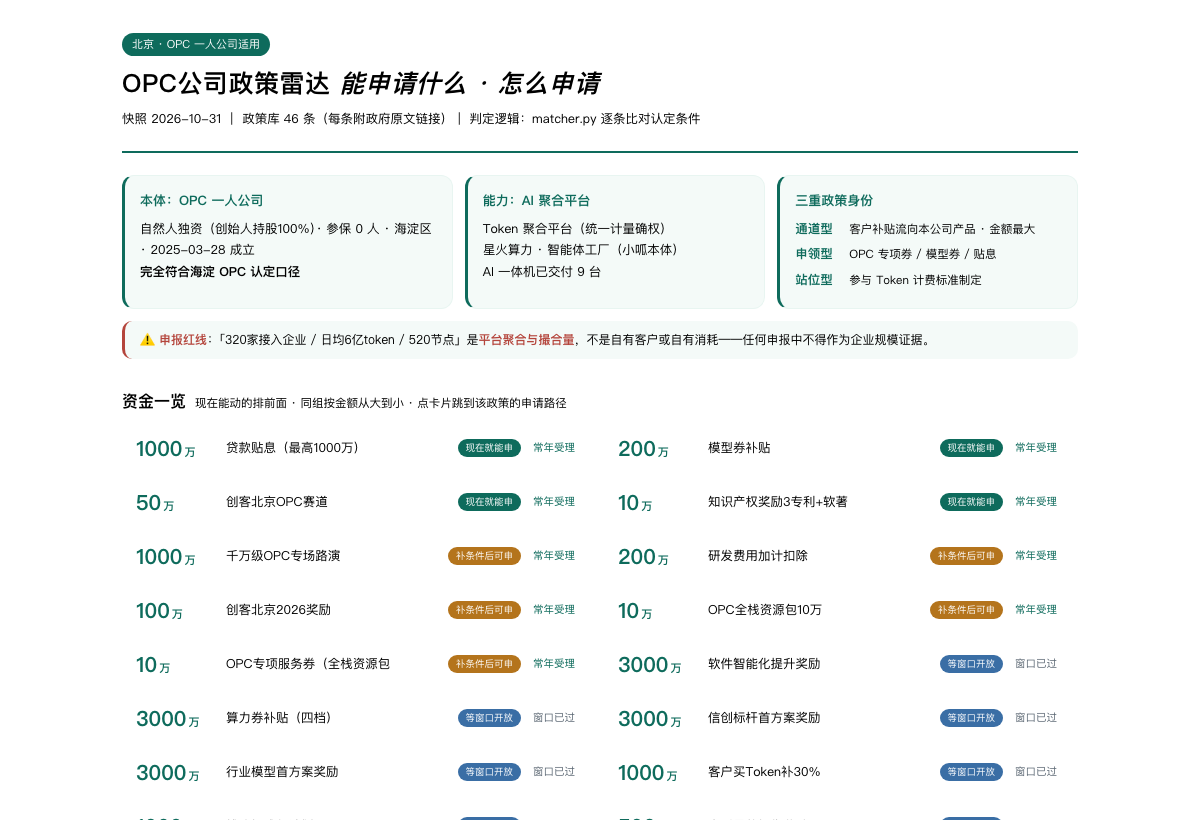Open the 信创标杆首方案奖励 funding card

[841, 718]
